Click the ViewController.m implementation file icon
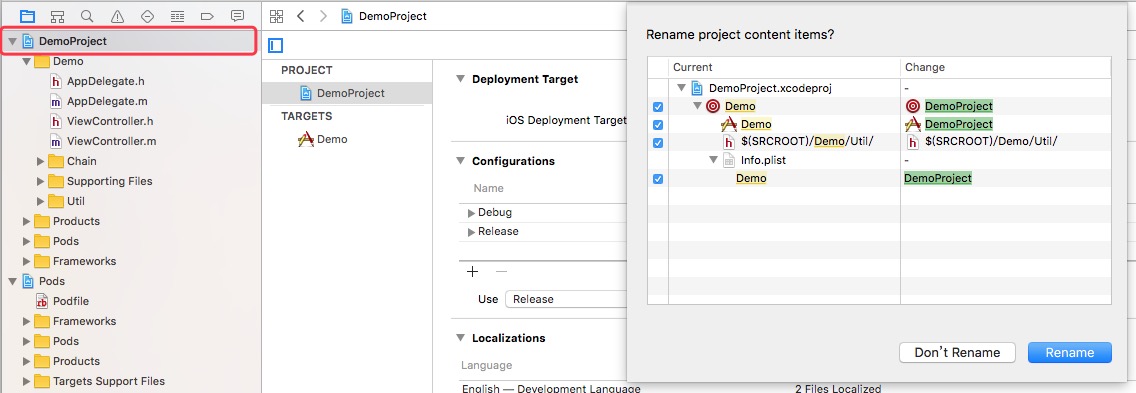Viewport: 1136px width, 393px height. click(x=56, y=141)
